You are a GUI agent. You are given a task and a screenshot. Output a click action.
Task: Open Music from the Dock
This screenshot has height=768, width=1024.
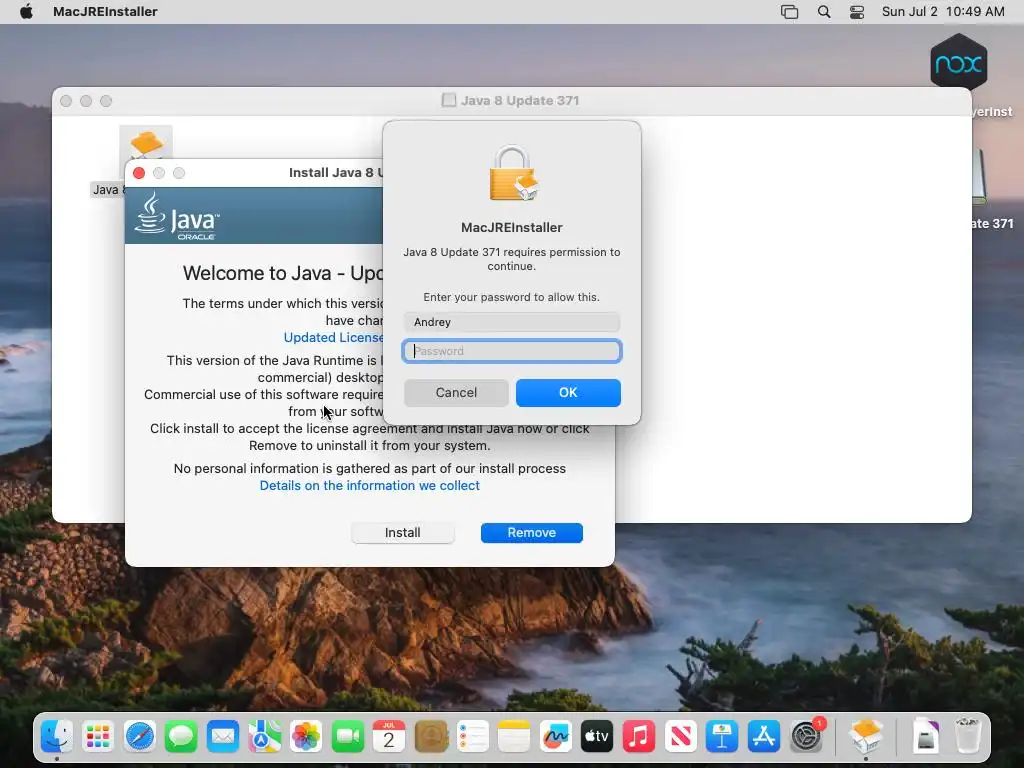click(639, 737)
